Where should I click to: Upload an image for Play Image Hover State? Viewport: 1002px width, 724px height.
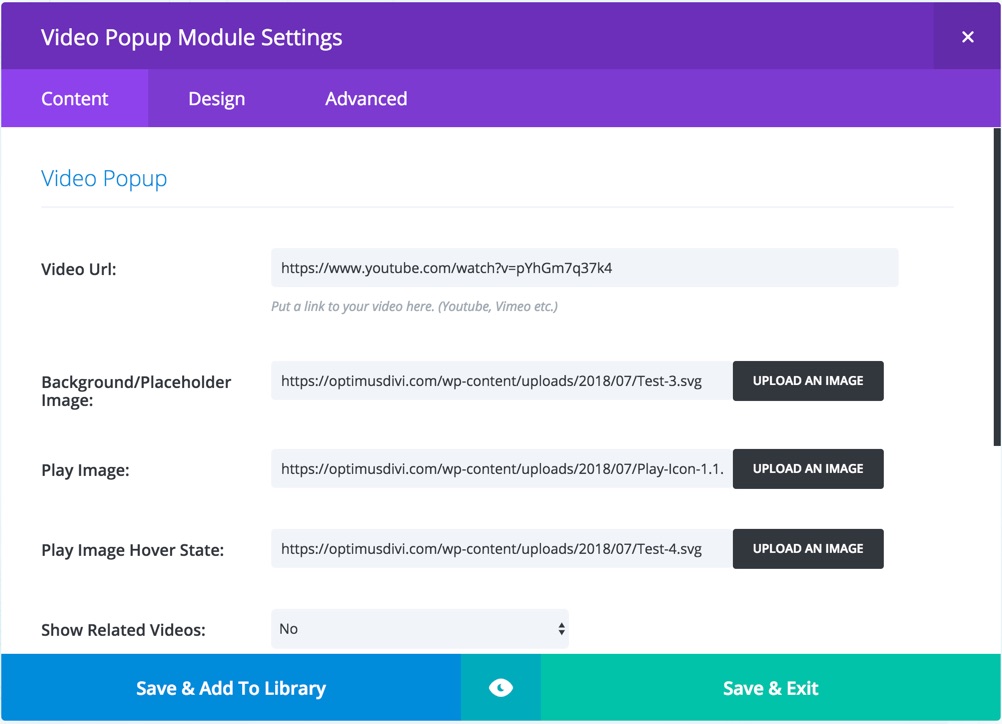pos(808,549)
